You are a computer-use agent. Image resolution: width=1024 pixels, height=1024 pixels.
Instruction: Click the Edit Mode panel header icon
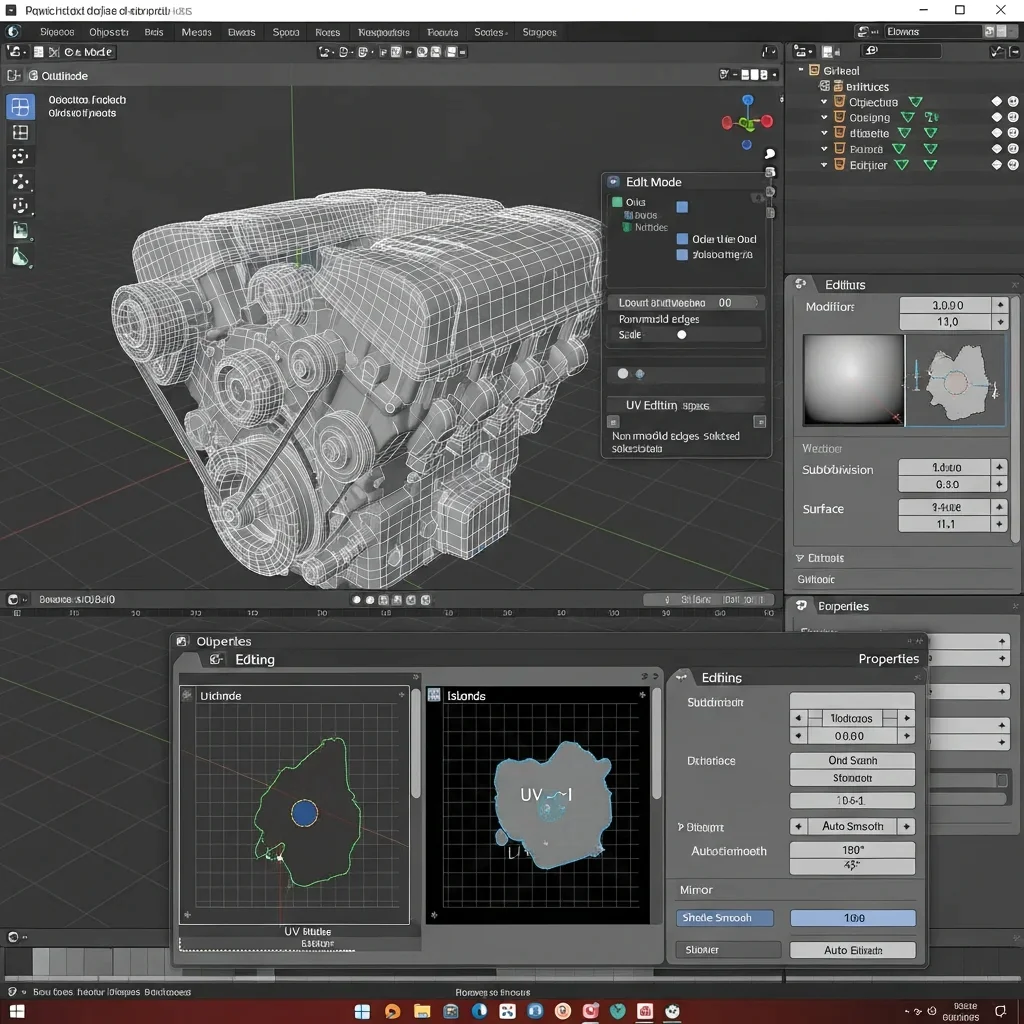coord(613,182)
